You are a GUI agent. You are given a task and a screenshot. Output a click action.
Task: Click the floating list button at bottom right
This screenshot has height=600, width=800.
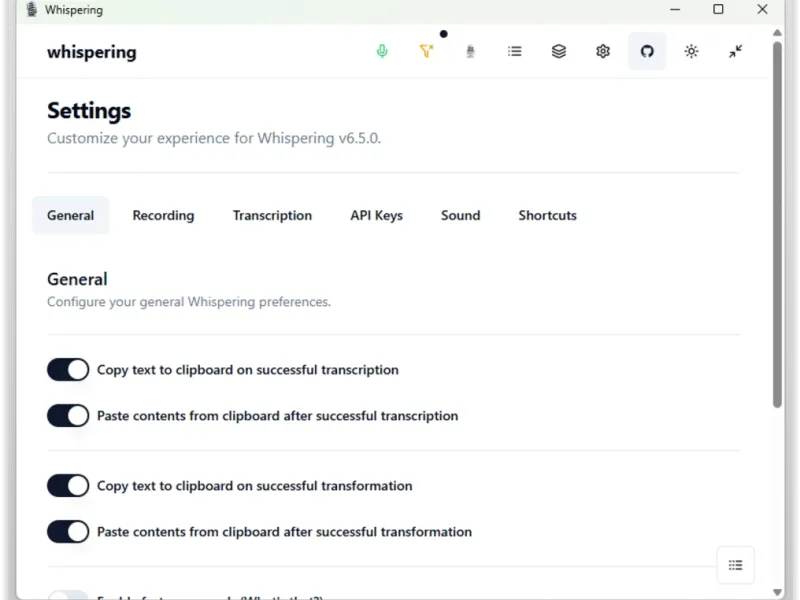click(x=735, y=565)
